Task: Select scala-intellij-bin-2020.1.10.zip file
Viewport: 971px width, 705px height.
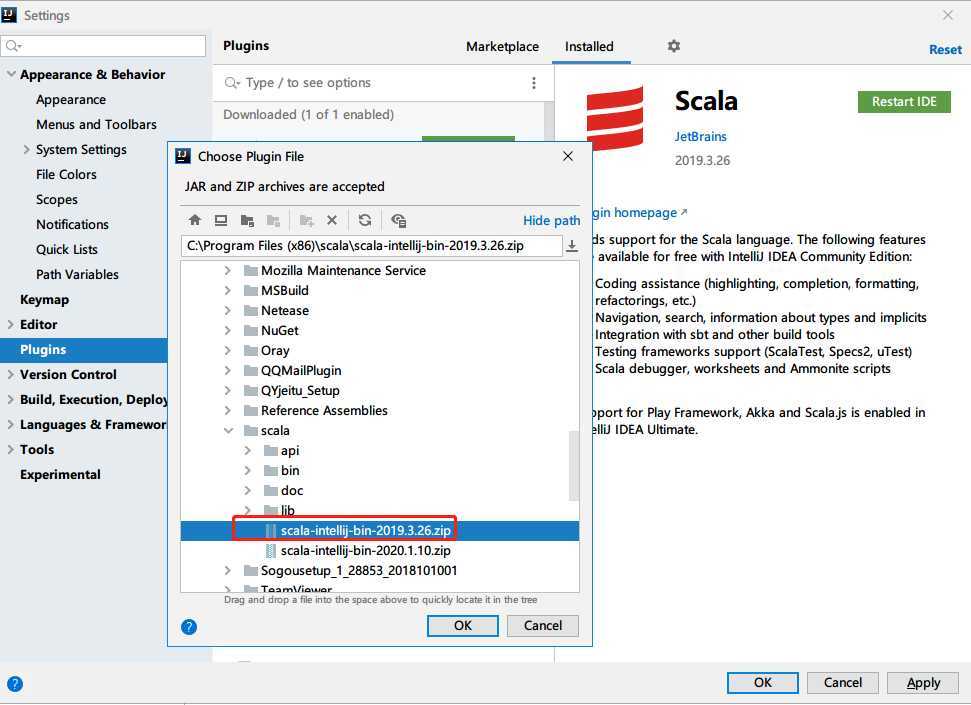Action: [365, 550]
